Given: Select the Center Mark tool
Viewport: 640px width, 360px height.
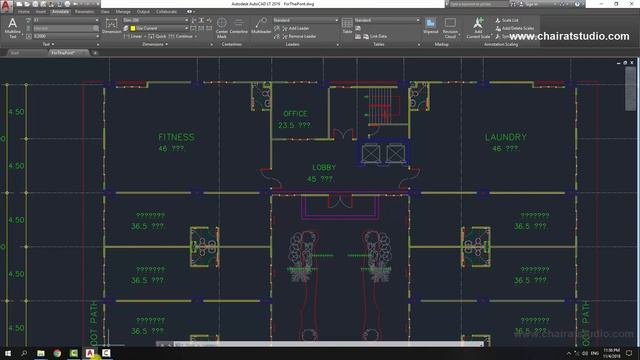Looking at the screenshot, I should tap(222, 28).
